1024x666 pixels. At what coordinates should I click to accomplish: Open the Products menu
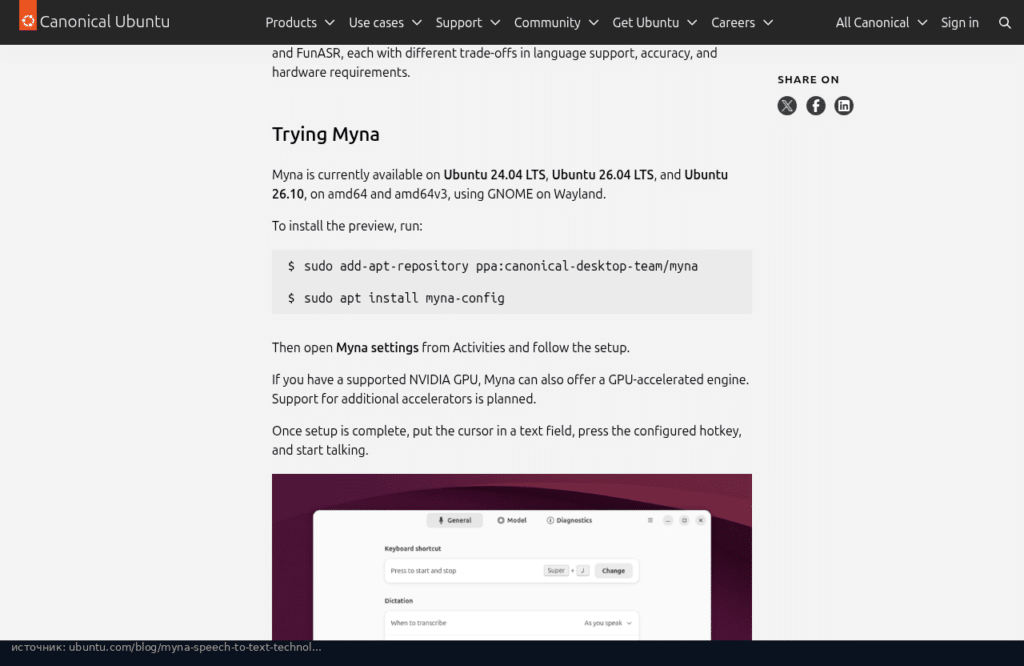(300, 23)
